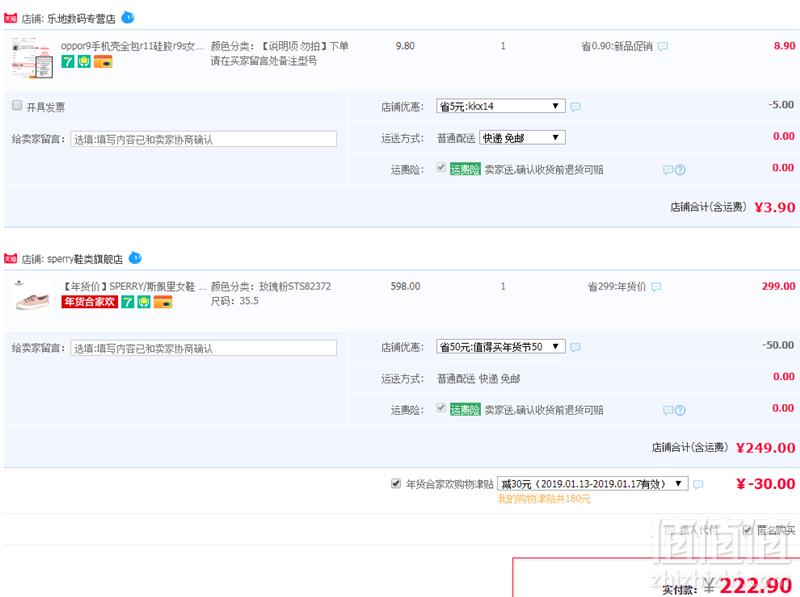Click 9.80 unit price of phone case
This screenshot has width=800, height=597.
pos(405,46)
